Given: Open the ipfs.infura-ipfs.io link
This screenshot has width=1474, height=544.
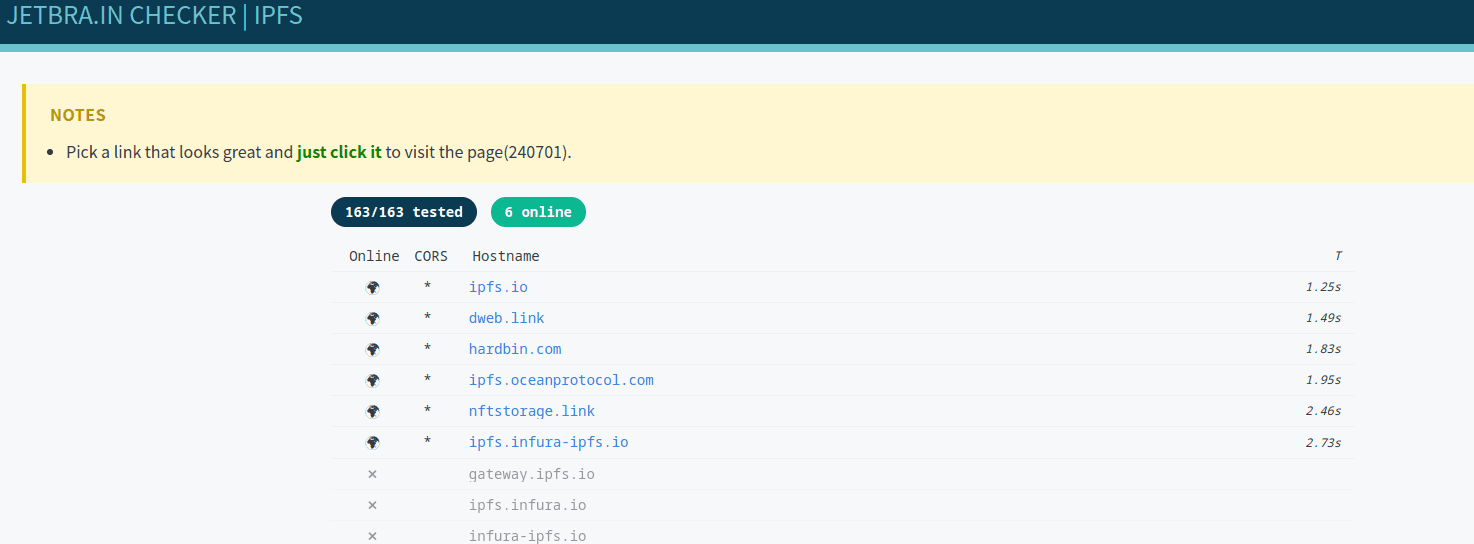Looking at the screenshot, I should [549, 442].
